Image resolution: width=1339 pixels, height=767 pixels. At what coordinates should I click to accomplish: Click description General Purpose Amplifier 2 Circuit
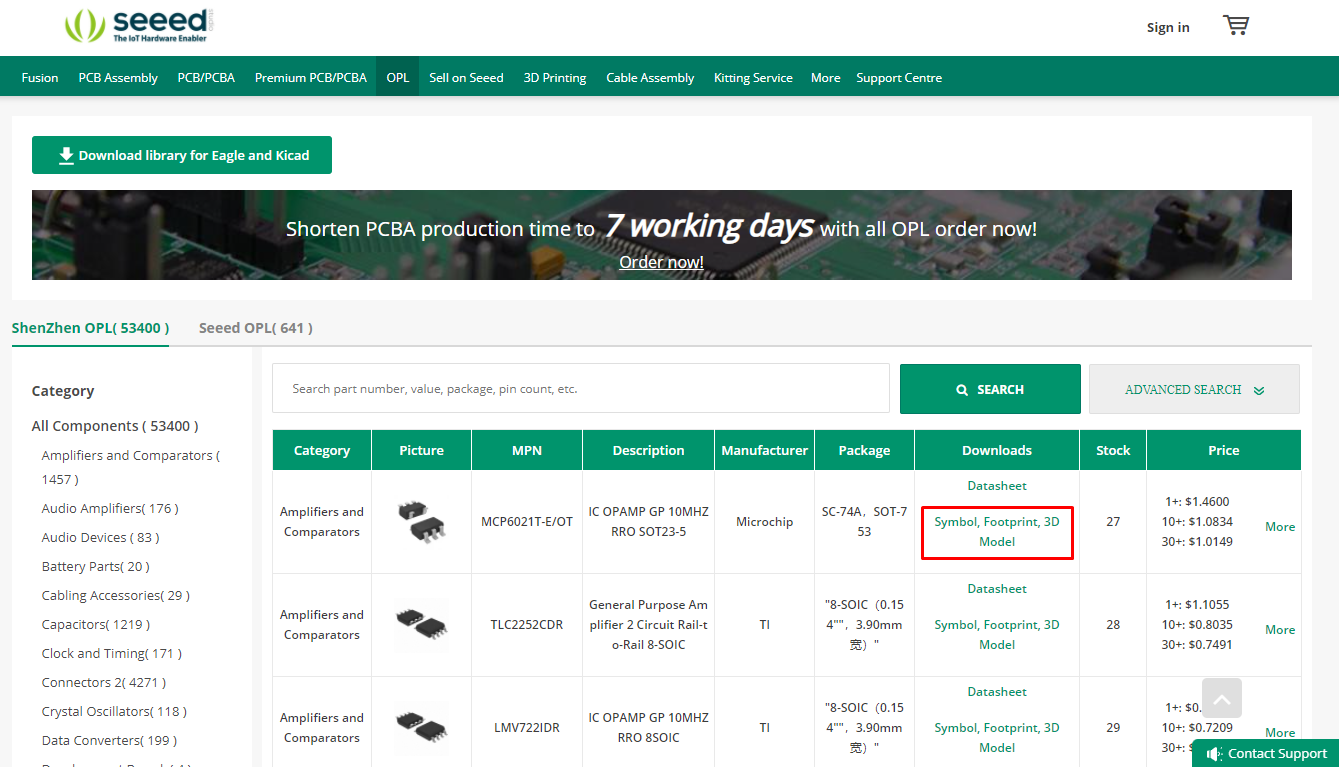pyautogui.click(x=648, y=625)
